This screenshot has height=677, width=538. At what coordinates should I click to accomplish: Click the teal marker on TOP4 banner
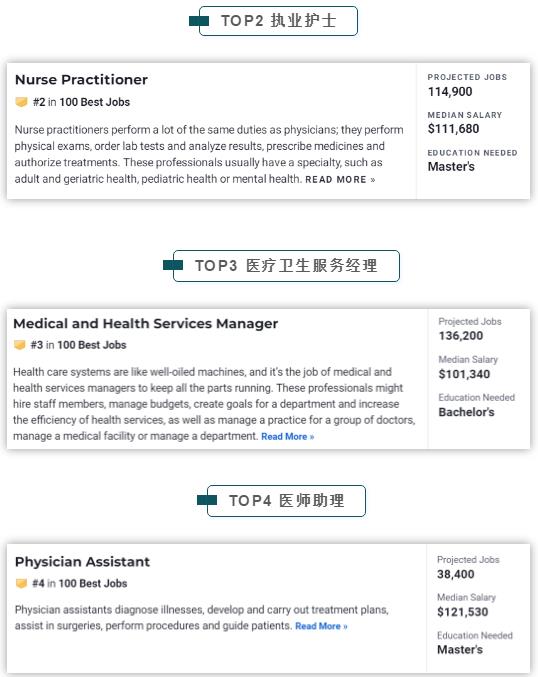point(206,500)
